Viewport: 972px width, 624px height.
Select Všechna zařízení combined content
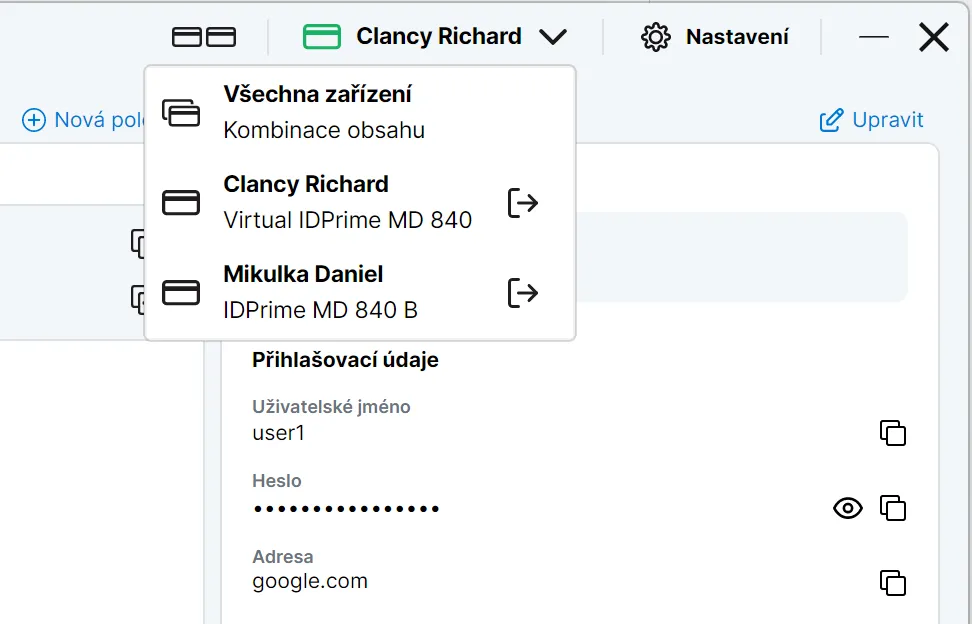point(360,112)
